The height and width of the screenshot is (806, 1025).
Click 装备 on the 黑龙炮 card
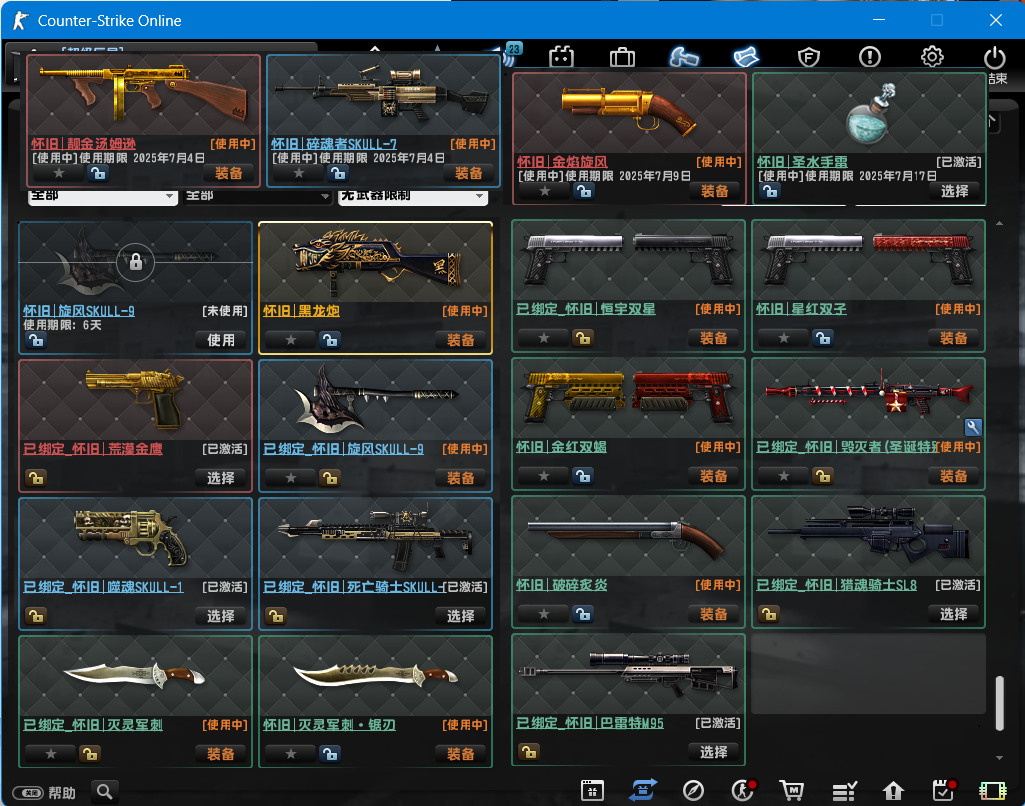point(461,340)
